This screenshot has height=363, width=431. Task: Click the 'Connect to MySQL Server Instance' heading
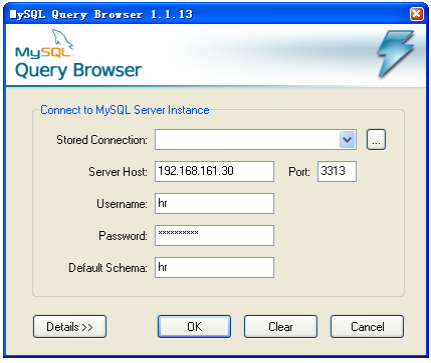(x=125, y=110)
